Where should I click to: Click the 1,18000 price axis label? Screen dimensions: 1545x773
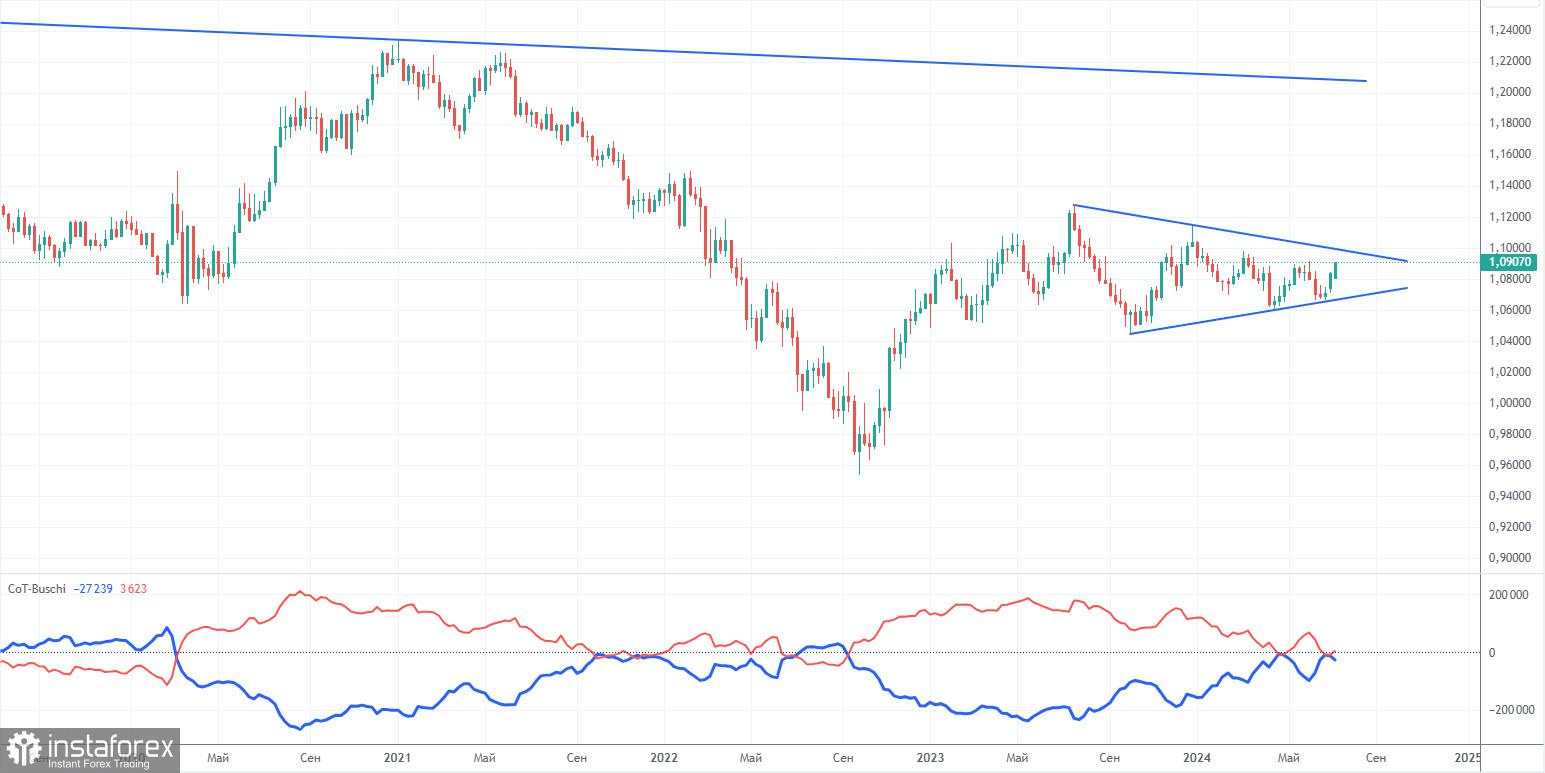(1510, 123)
